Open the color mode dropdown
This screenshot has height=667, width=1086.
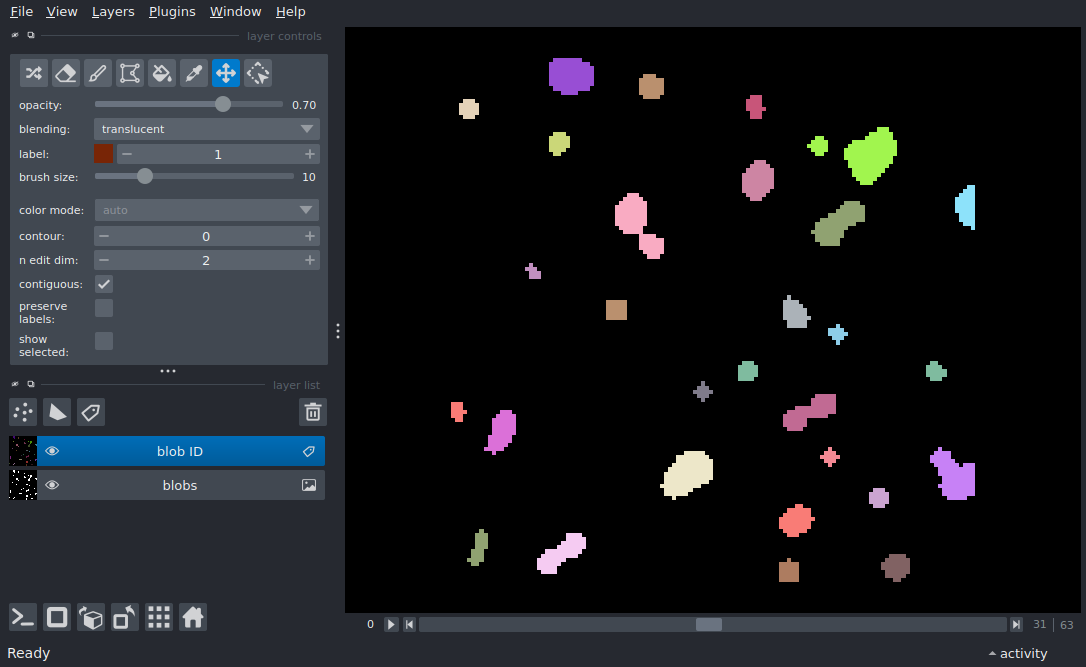click(x=206, y=210)
